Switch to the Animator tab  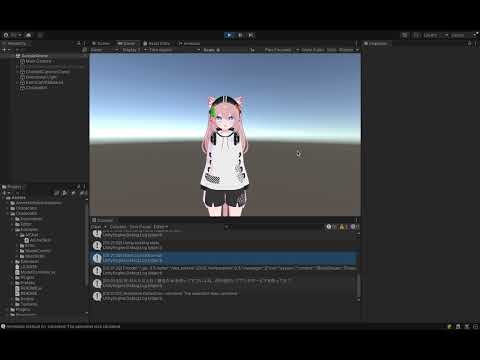coord(189,44)
